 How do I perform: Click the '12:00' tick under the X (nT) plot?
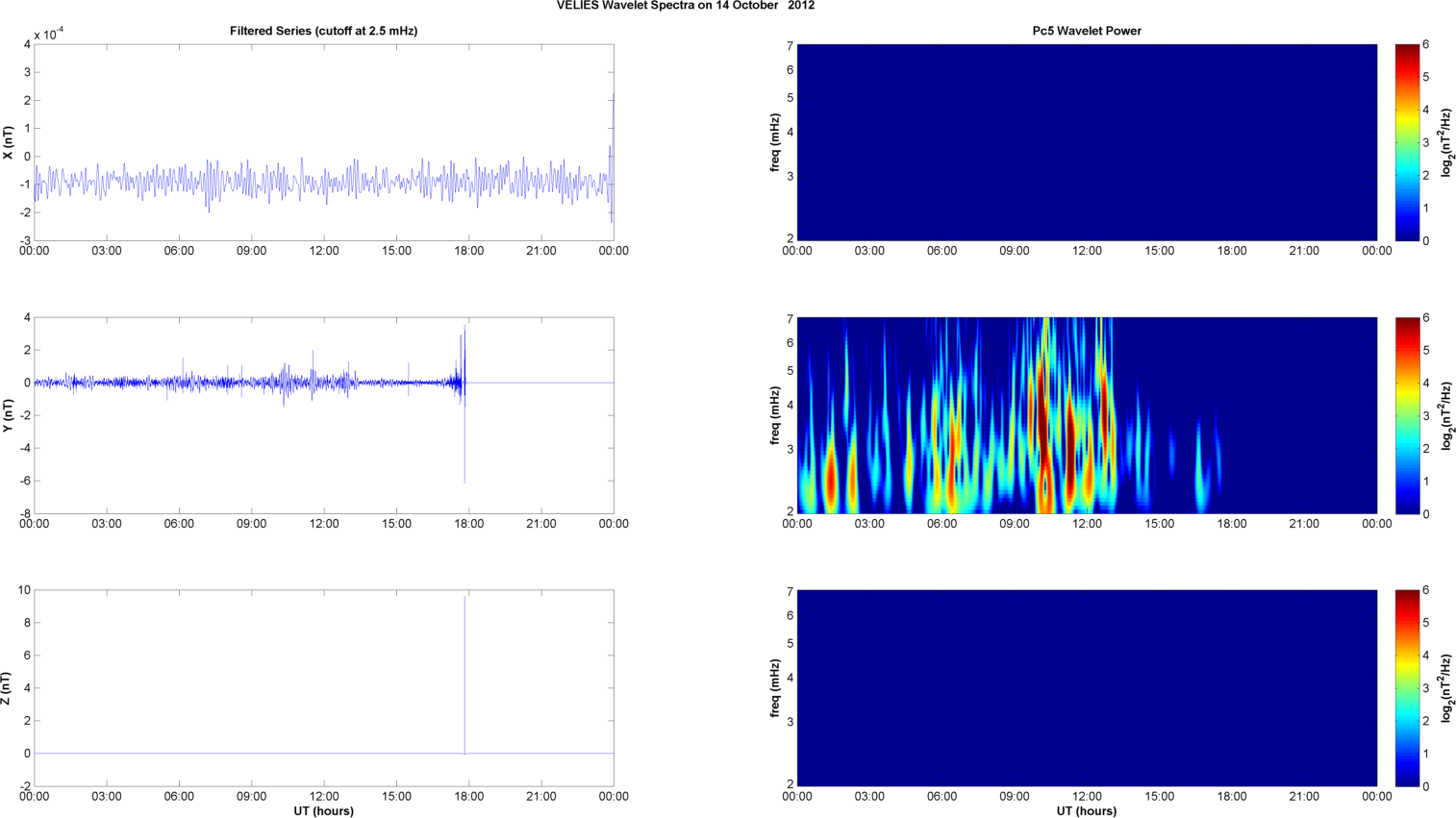pos(324,251)
